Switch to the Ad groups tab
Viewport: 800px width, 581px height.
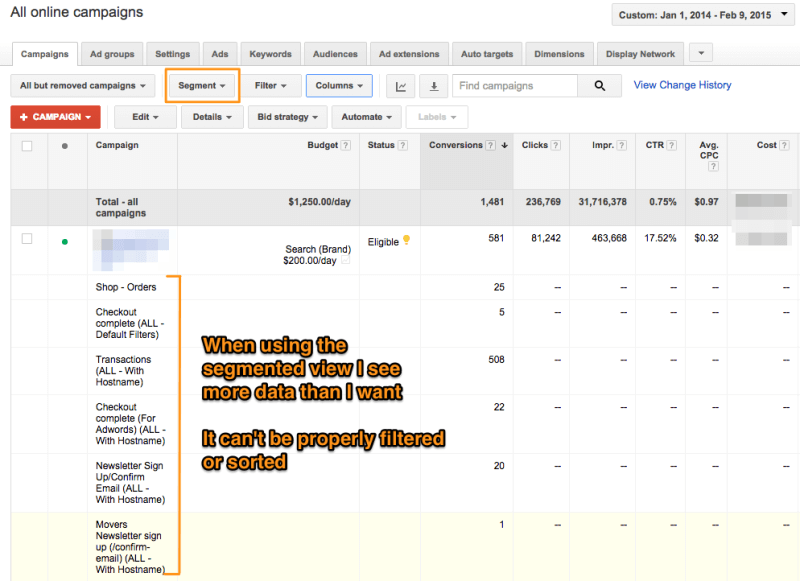click(x=112, y=54)
